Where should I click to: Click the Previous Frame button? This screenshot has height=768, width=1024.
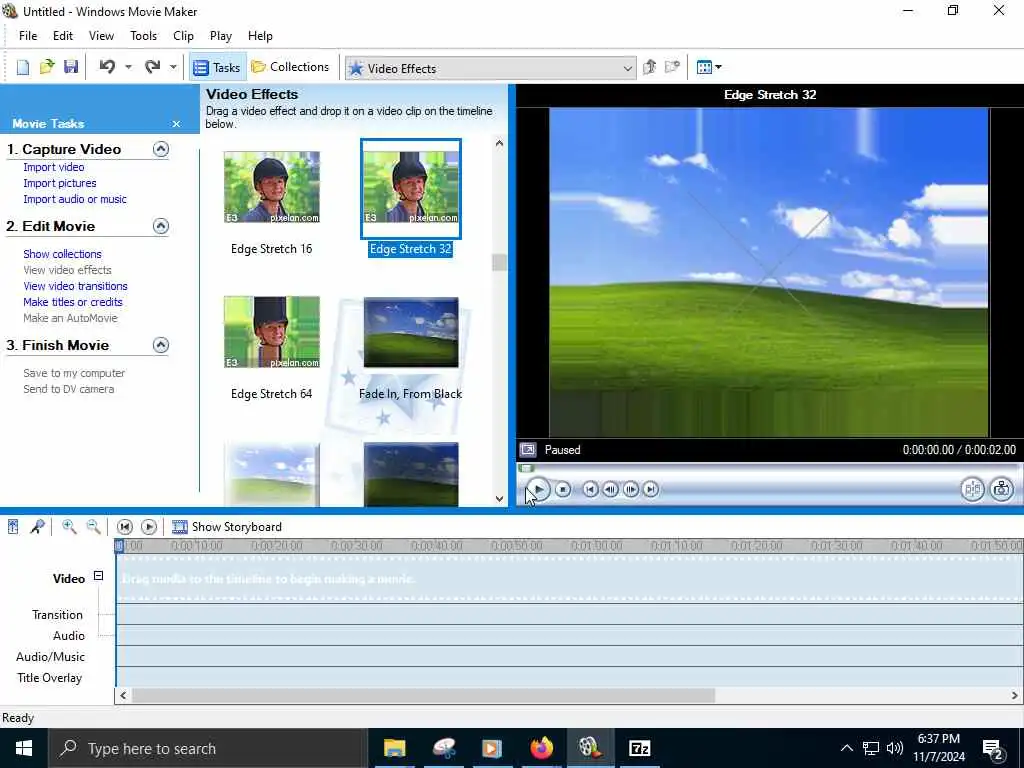pos(611,489)
